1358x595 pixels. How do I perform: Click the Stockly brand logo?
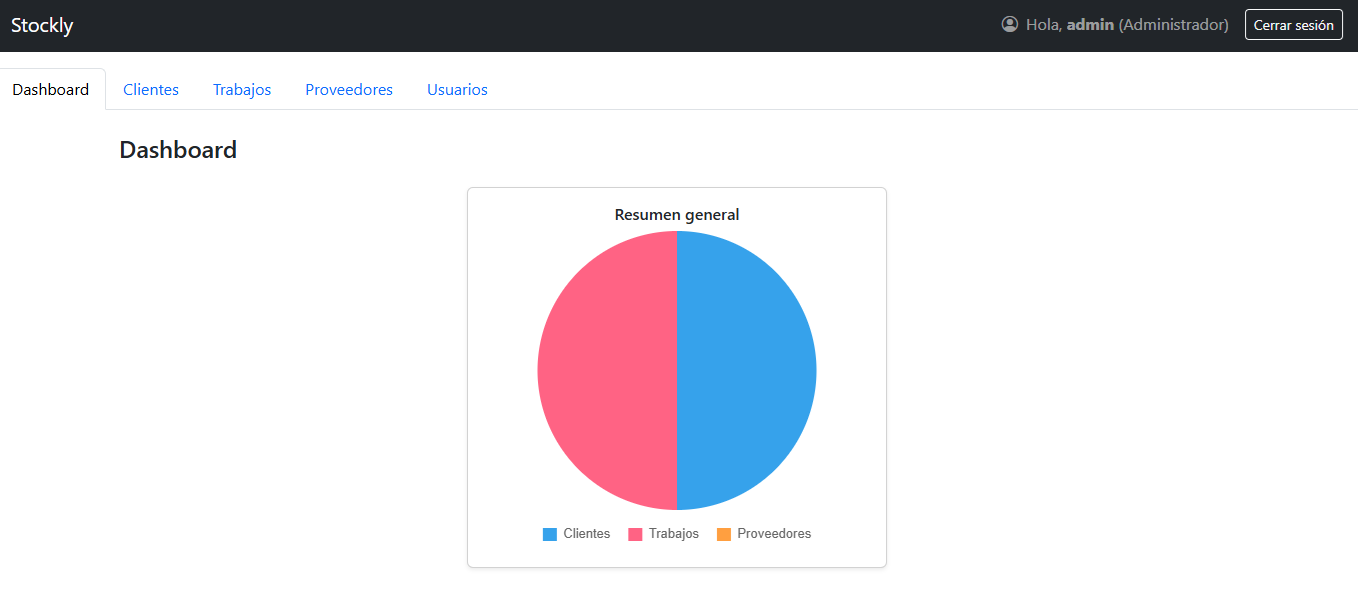pos(42,25)
